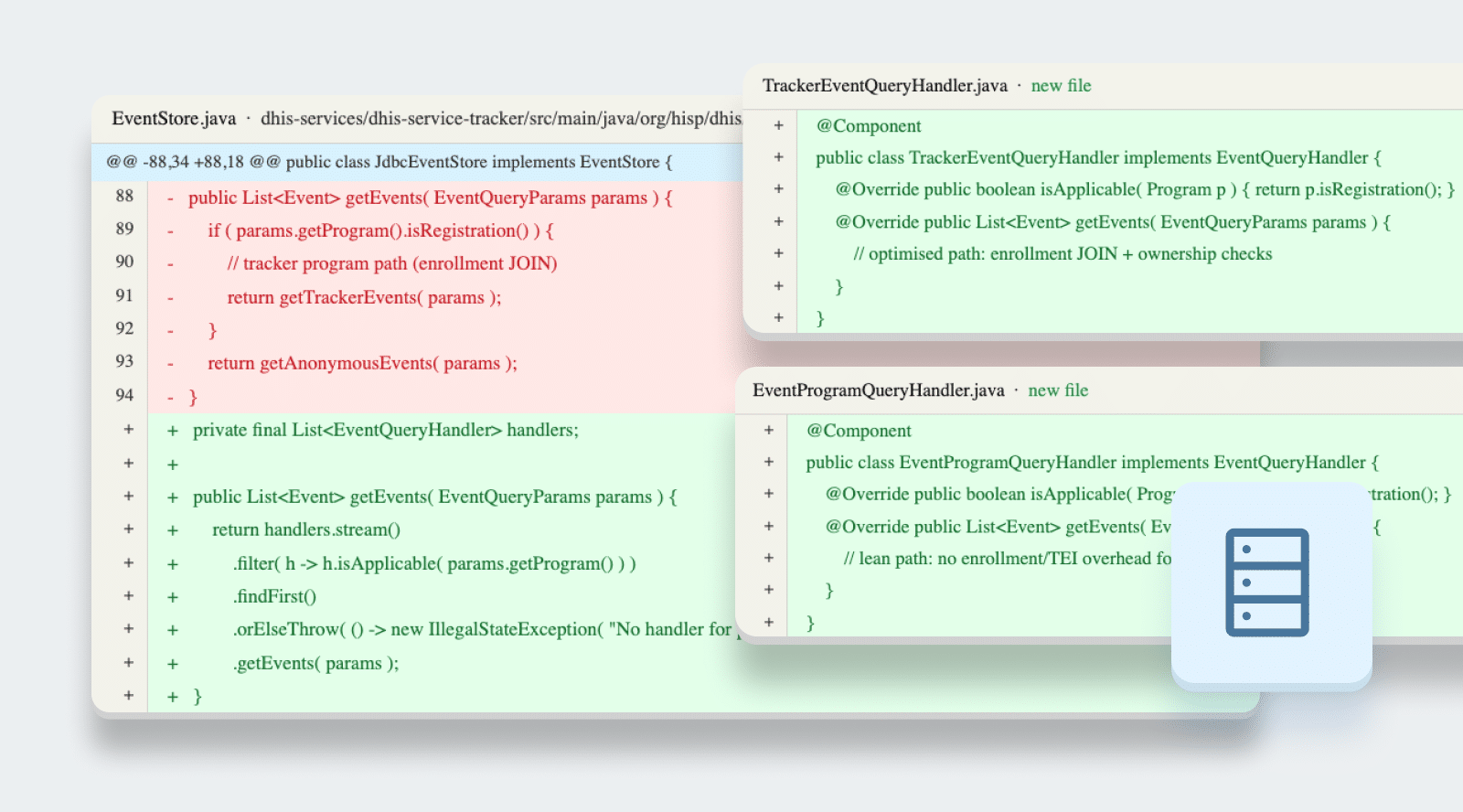The image size is (1463, 812).
Task: Click line number 93 in EventStore diff
Action: (x=124, y=361)
